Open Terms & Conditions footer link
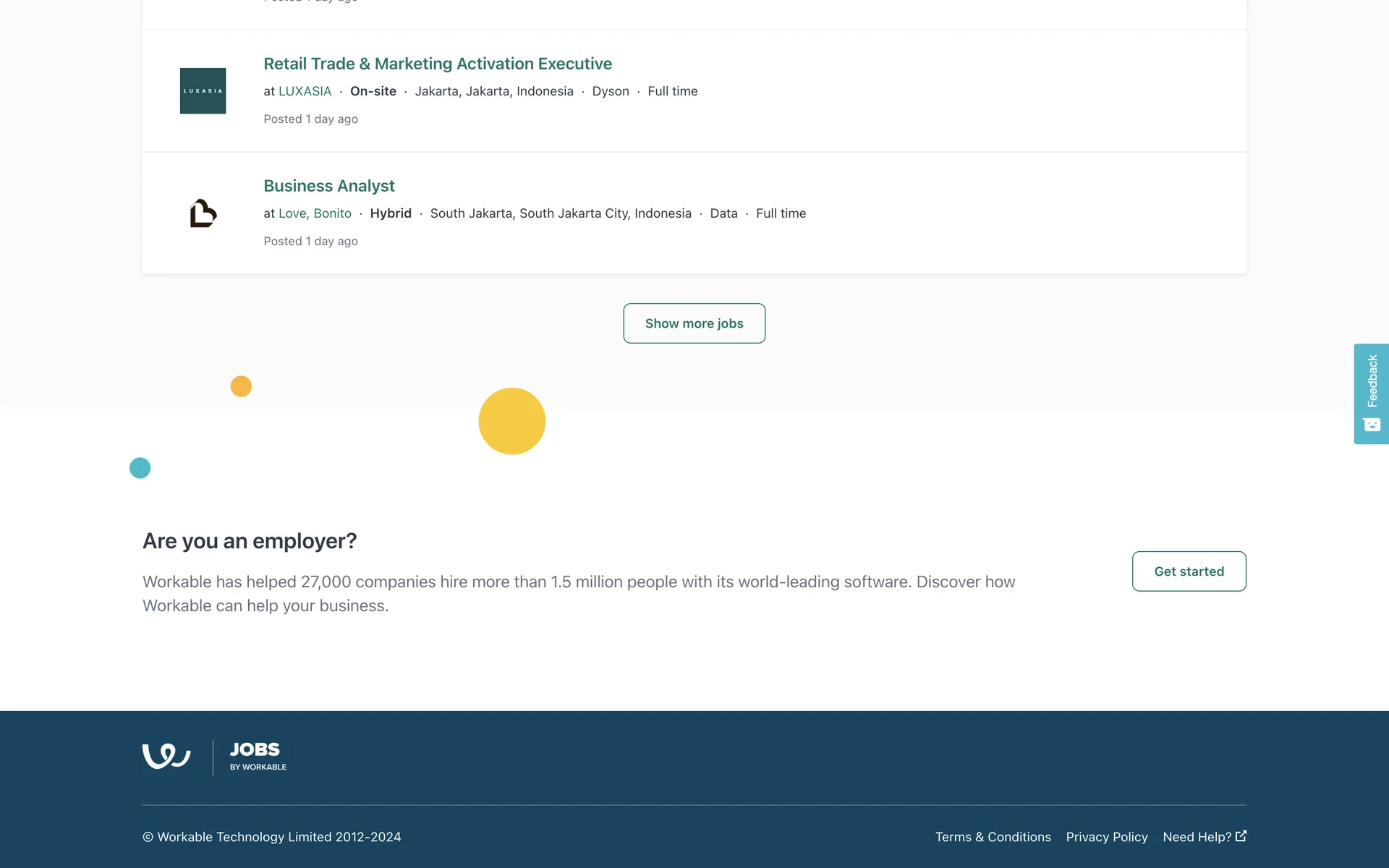 [x=993, y=837]
